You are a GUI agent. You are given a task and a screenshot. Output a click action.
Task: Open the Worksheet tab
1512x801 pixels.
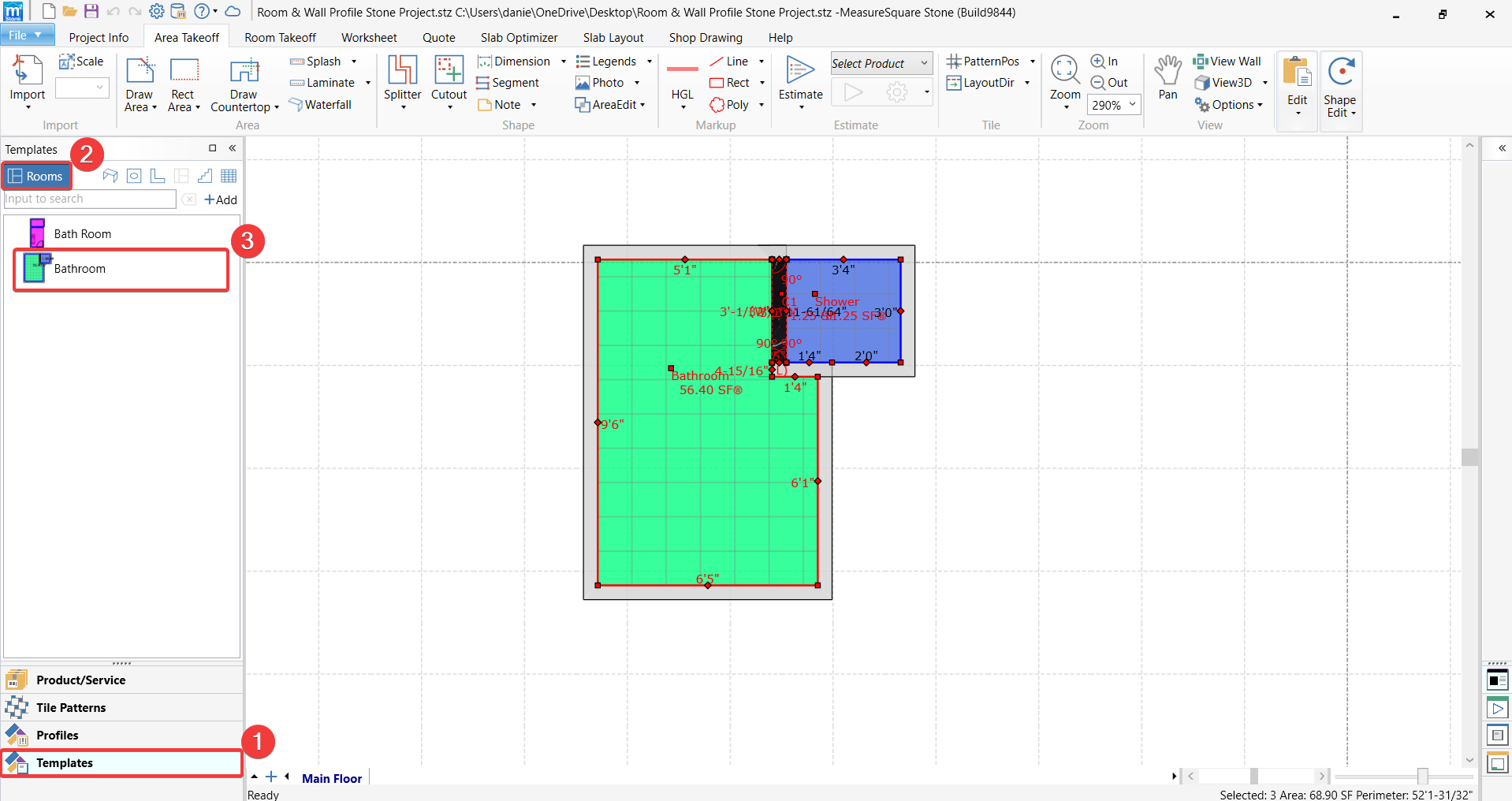[x=369, y=37]
